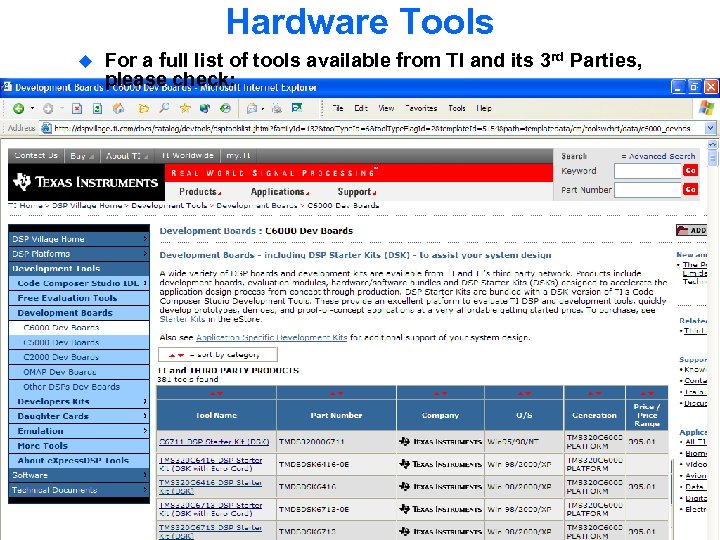Open the Edit menu

point(361,108)
